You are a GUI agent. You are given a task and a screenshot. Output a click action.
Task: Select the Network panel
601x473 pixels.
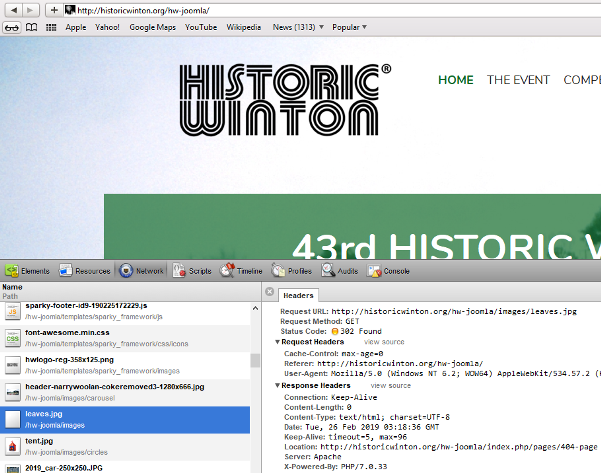point(141,271)
